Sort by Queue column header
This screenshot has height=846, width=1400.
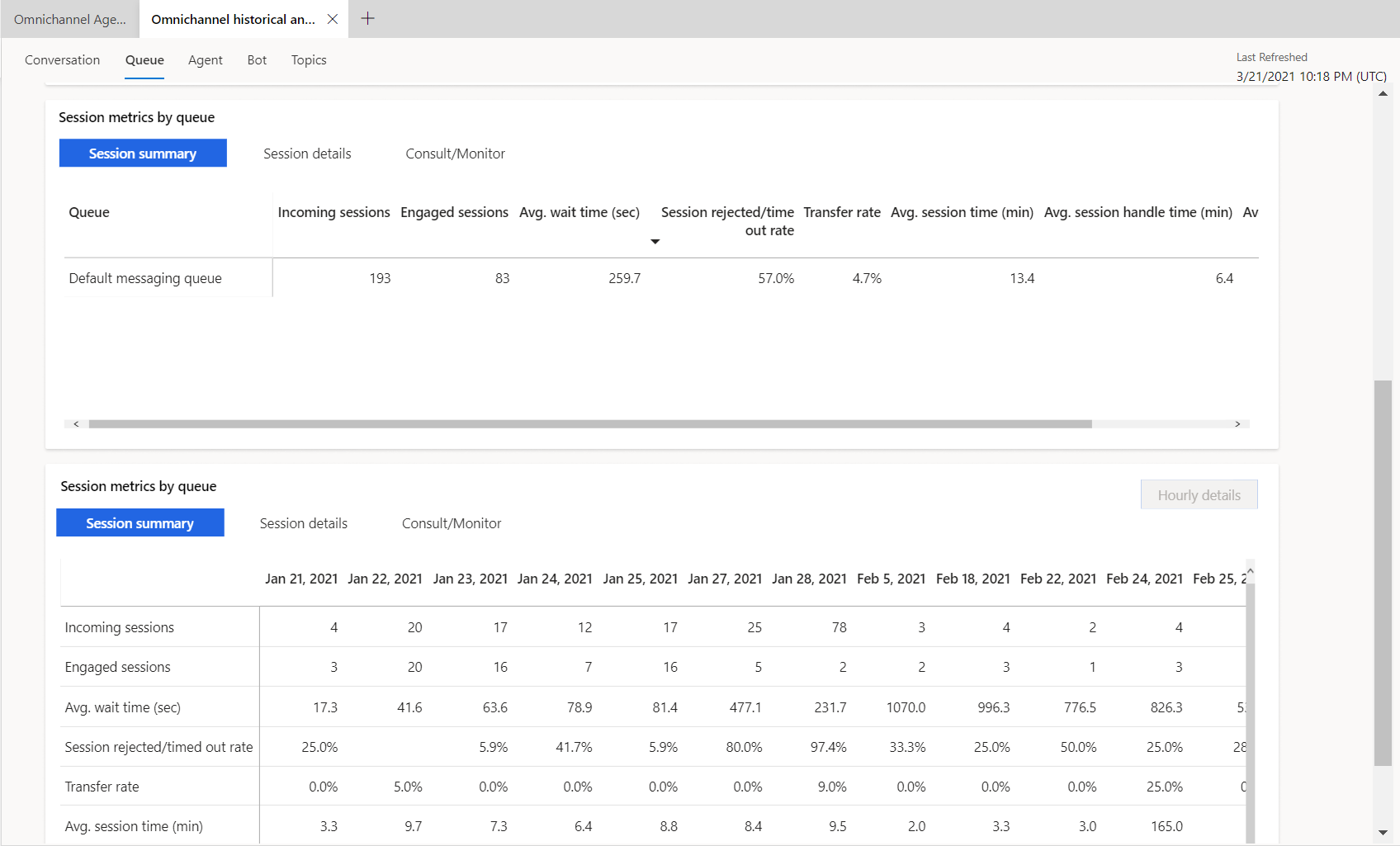89,212
